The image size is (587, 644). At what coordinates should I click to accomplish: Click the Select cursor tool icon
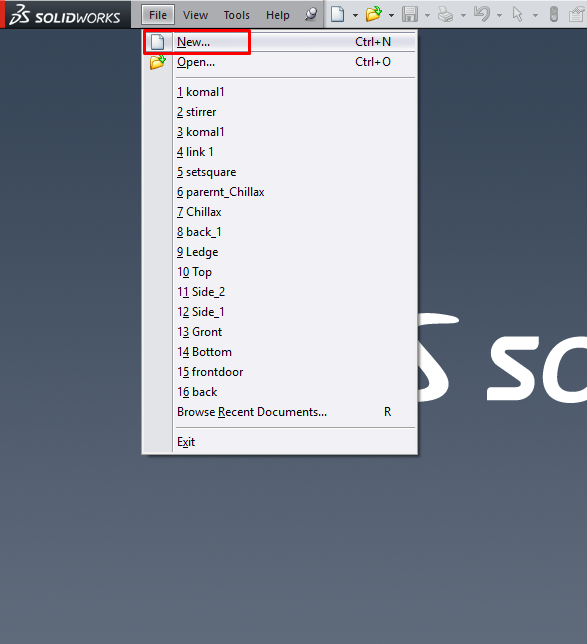[518, 14]
